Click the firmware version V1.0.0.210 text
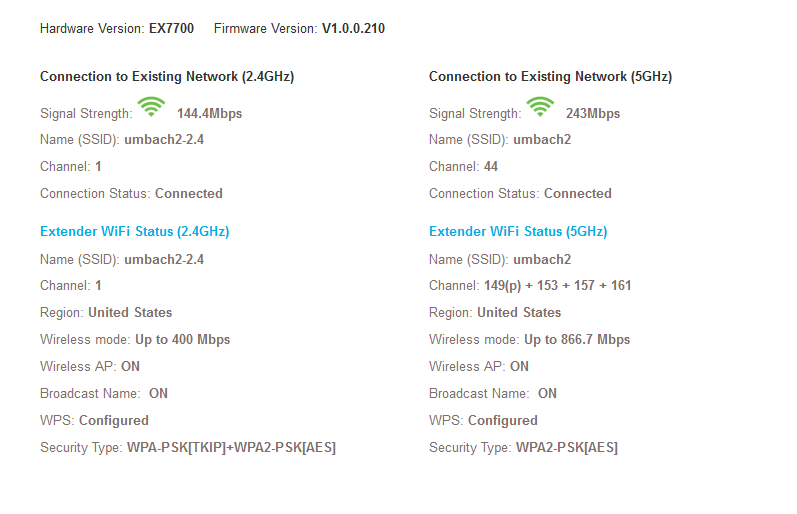The image size is (797, 514). 353,29
